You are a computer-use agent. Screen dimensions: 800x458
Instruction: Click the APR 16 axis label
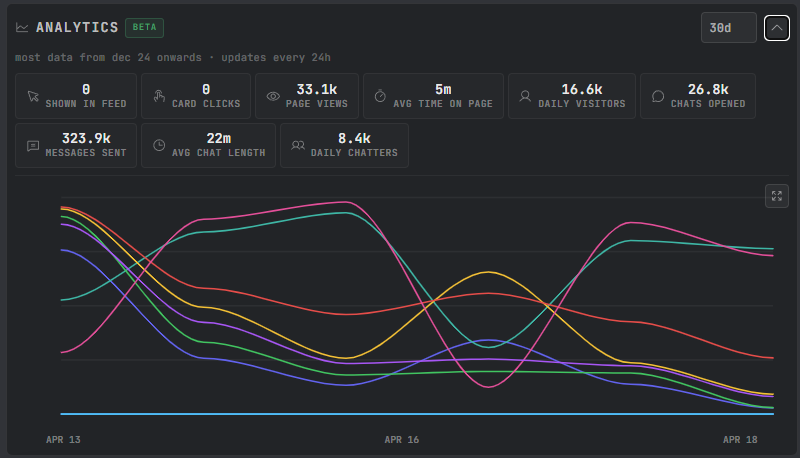click(x=402, y=440)
